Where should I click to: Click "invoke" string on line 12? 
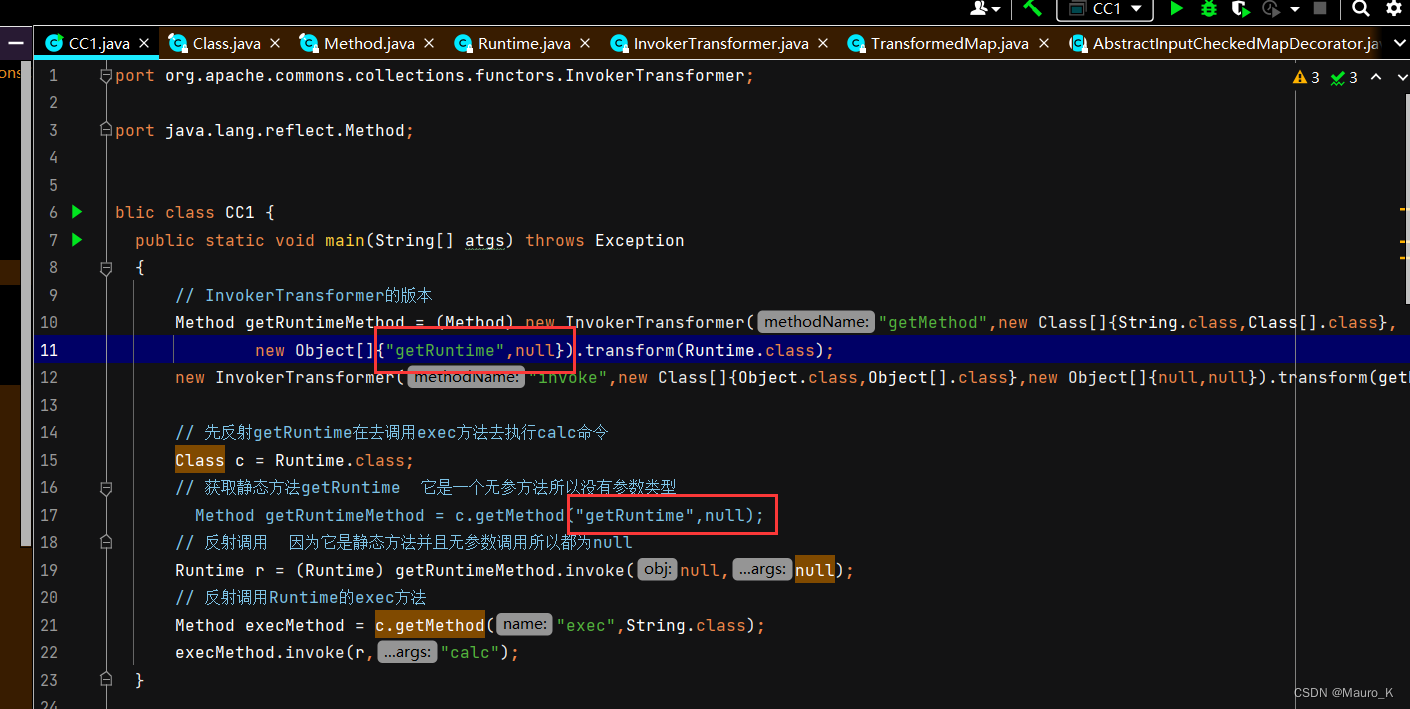[x=569, y=377]
